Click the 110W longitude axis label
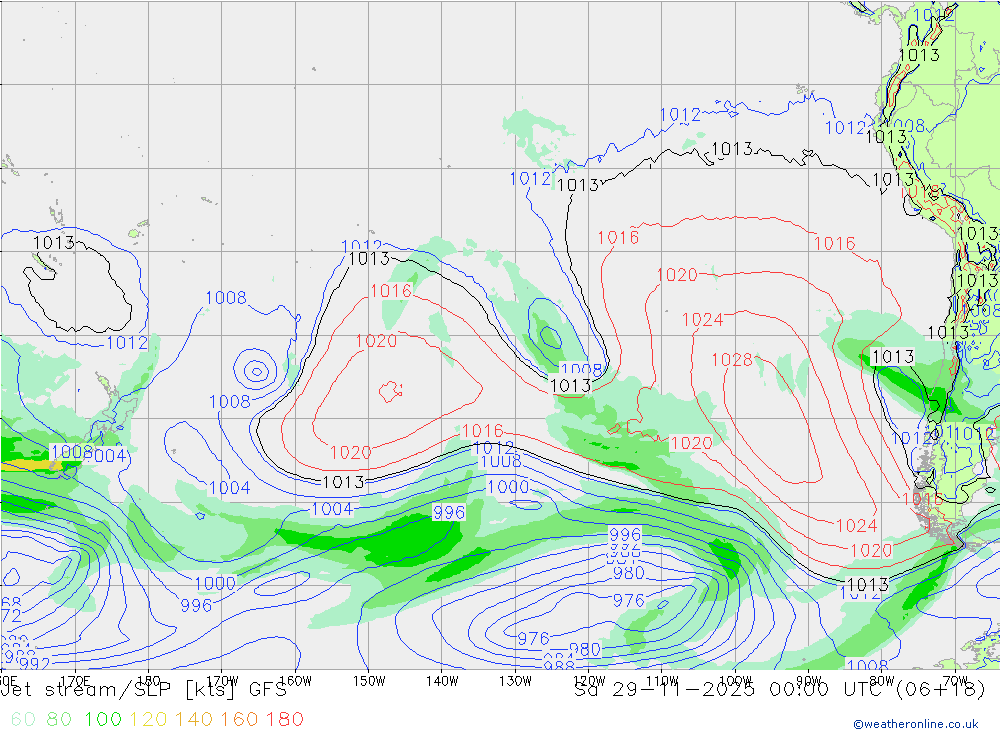Screen dimensions: 1000x733 662,681
